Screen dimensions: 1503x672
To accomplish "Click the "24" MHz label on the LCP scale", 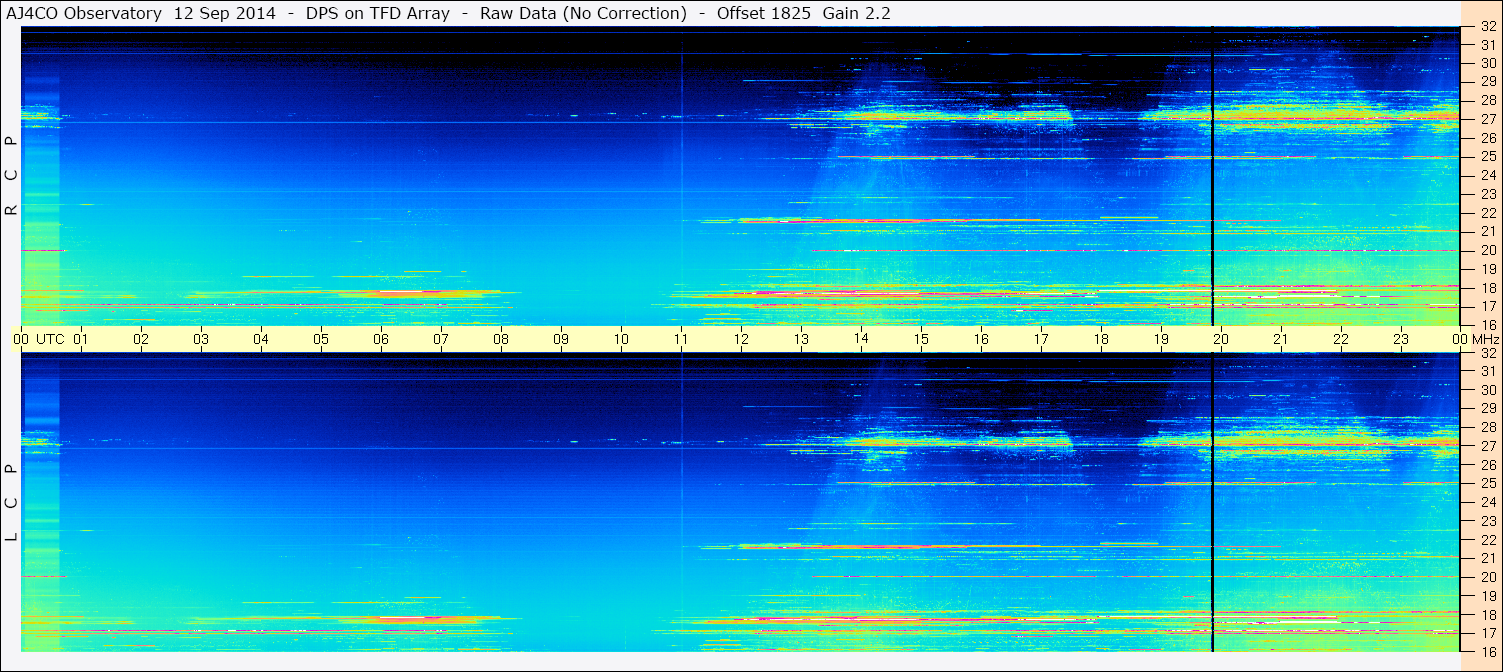I will pyautogui.click(x=1488, y=502).
